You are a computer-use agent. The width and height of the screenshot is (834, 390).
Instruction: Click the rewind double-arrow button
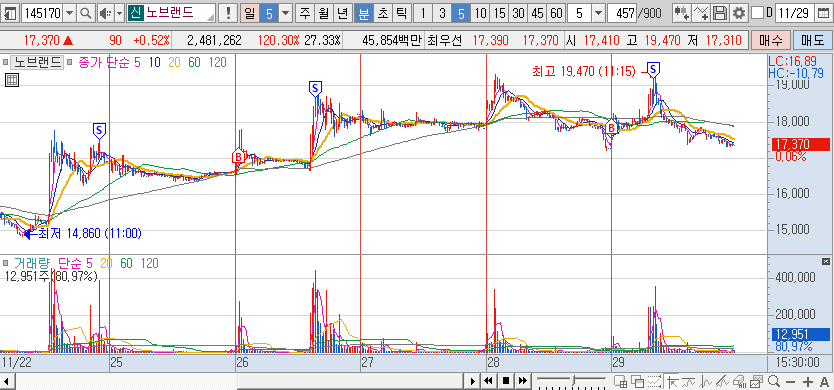pyautogui.click(x=488, y=381)
